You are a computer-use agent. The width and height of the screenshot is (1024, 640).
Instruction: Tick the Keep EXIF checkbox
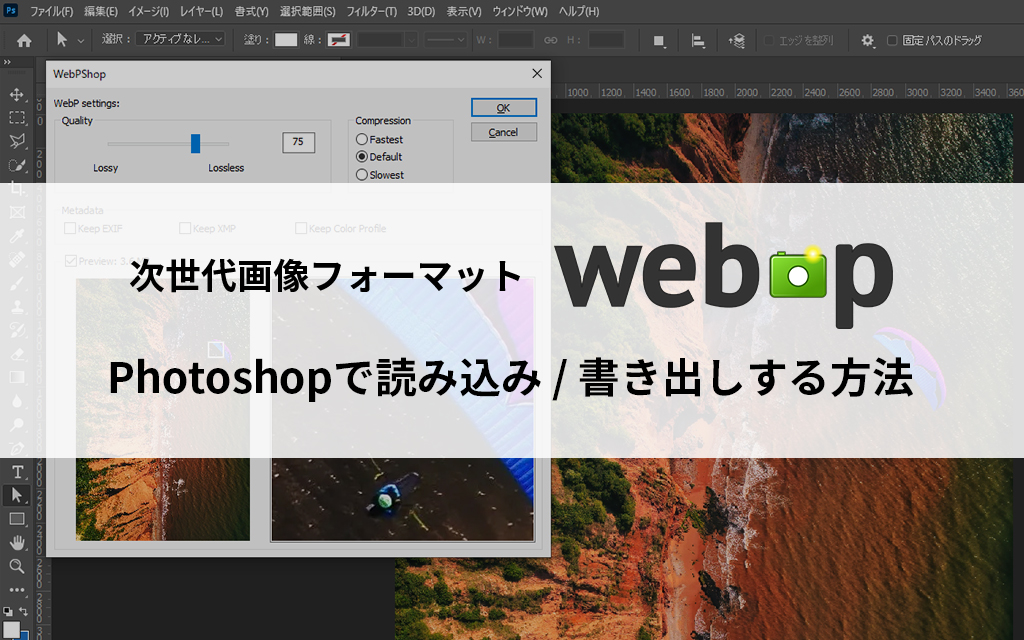click(x=70, y=228)
